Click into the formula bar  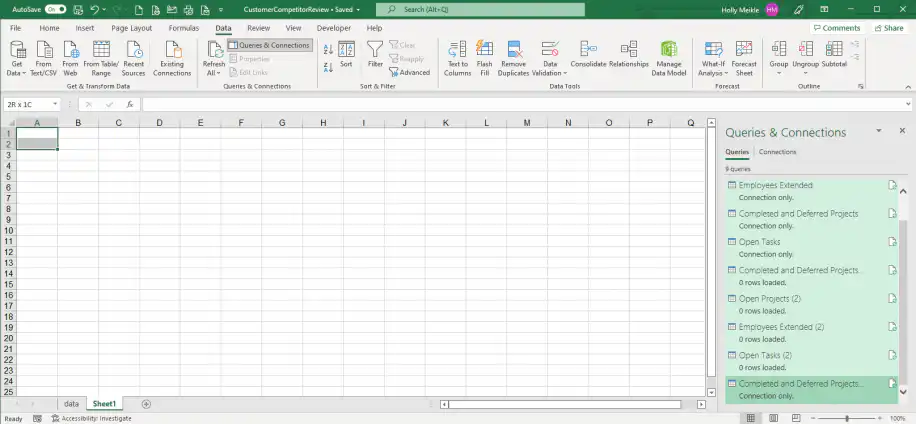[x=523, y=105]
